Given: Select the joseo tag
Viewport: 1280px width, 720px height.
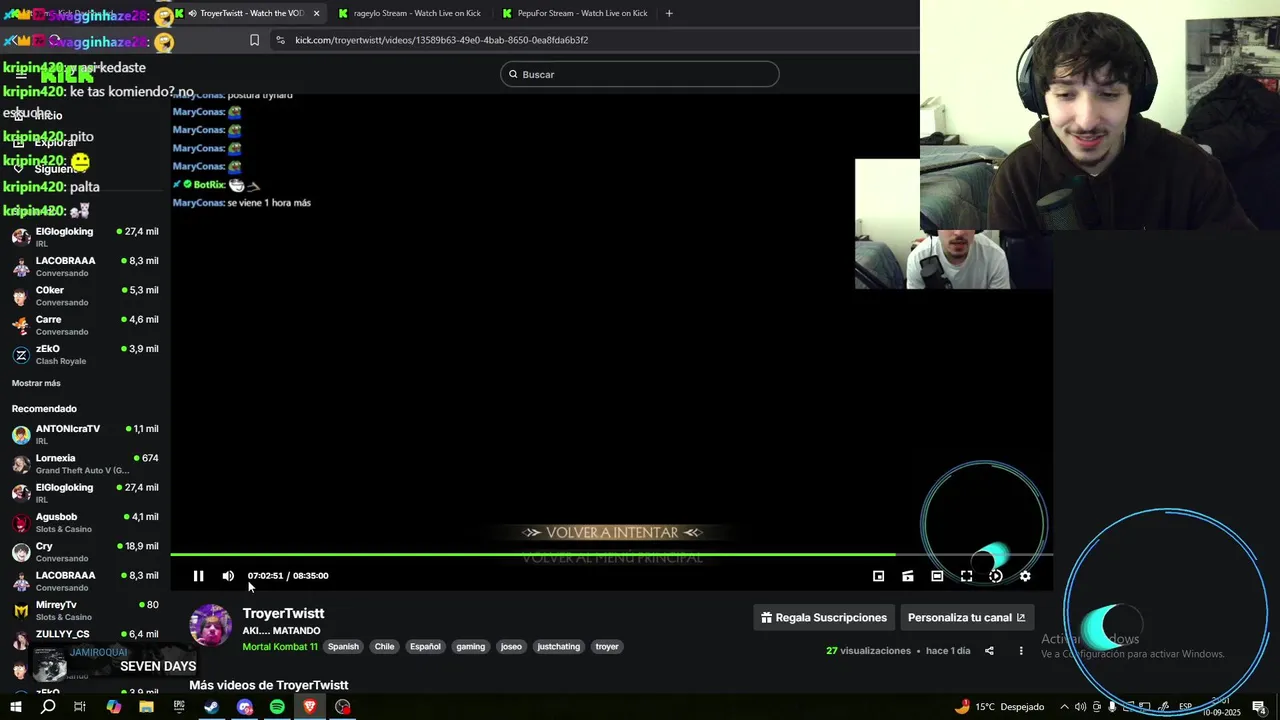Looking at the screenshot, I should click(x=511, y=647).
